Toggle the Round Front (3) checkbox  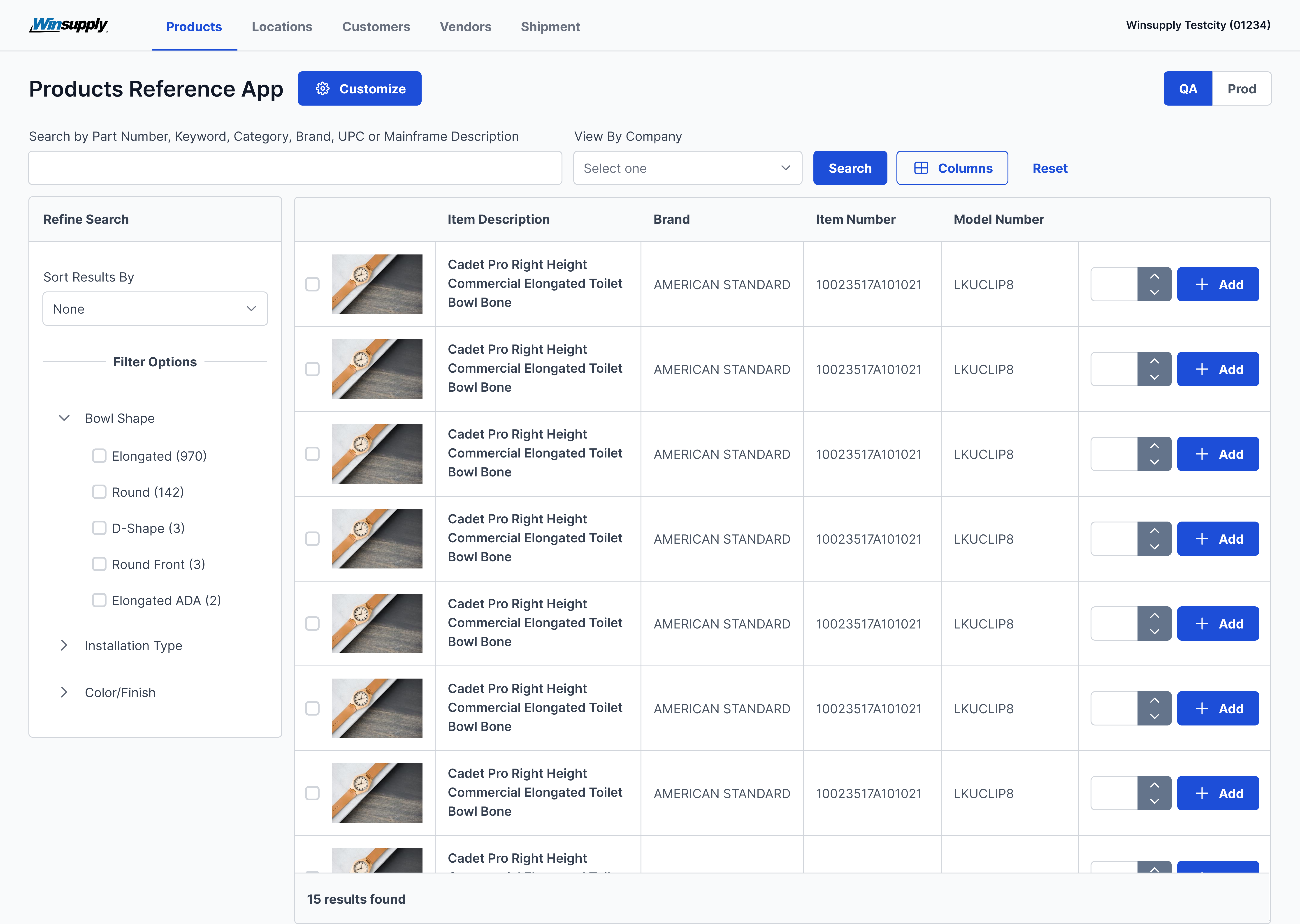click(x=99, y=564)
